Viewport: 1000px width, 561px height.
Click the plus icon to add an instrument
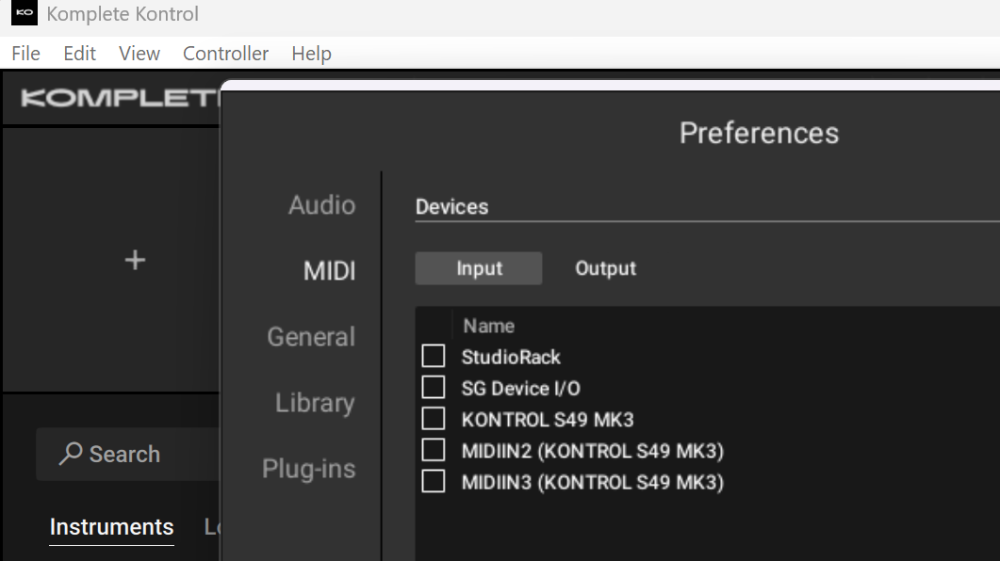tap(135, 259)
